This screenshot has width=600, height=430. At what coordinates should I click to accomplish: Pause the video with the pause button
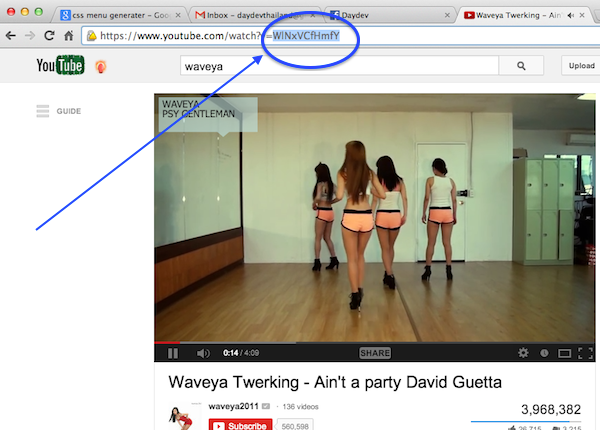tap(173, 353)
